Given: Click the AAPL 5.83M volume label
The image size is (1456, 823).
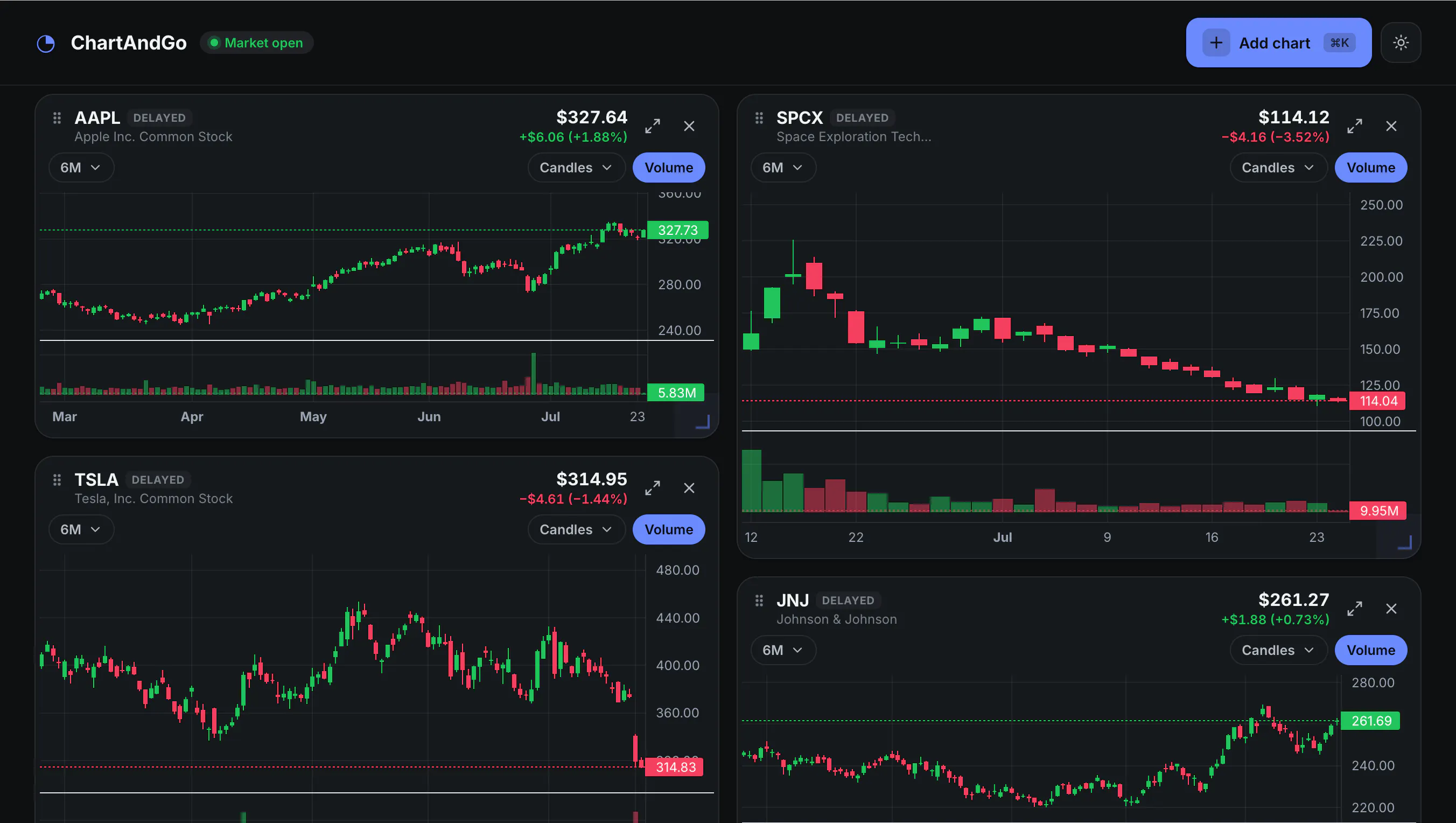Looking at the screenshot, I should (676, 392).
